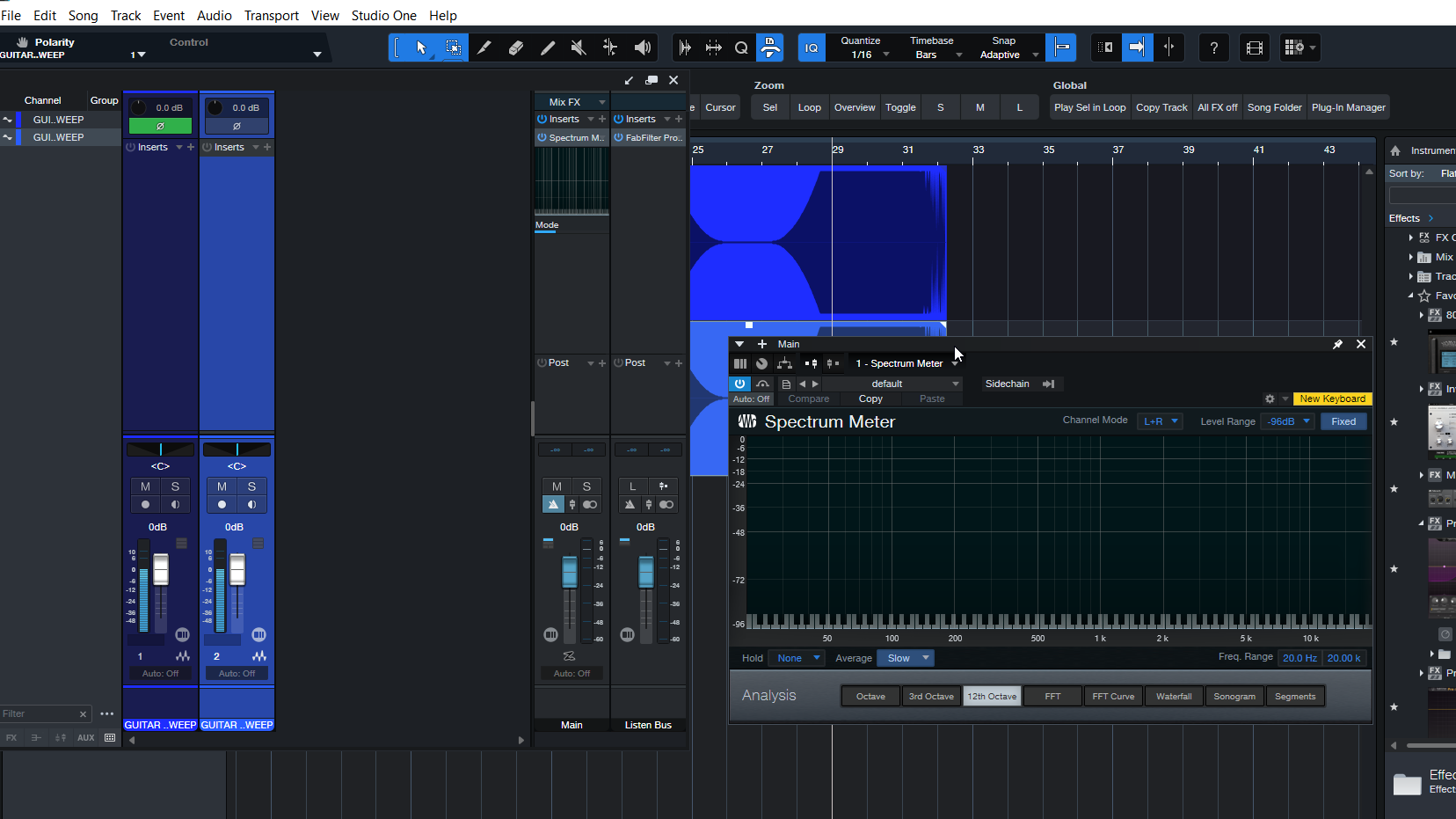Open the Level Range -96dB dropdown
Viewport: 1456px width, 819px height.
[x=1288, y=421]
